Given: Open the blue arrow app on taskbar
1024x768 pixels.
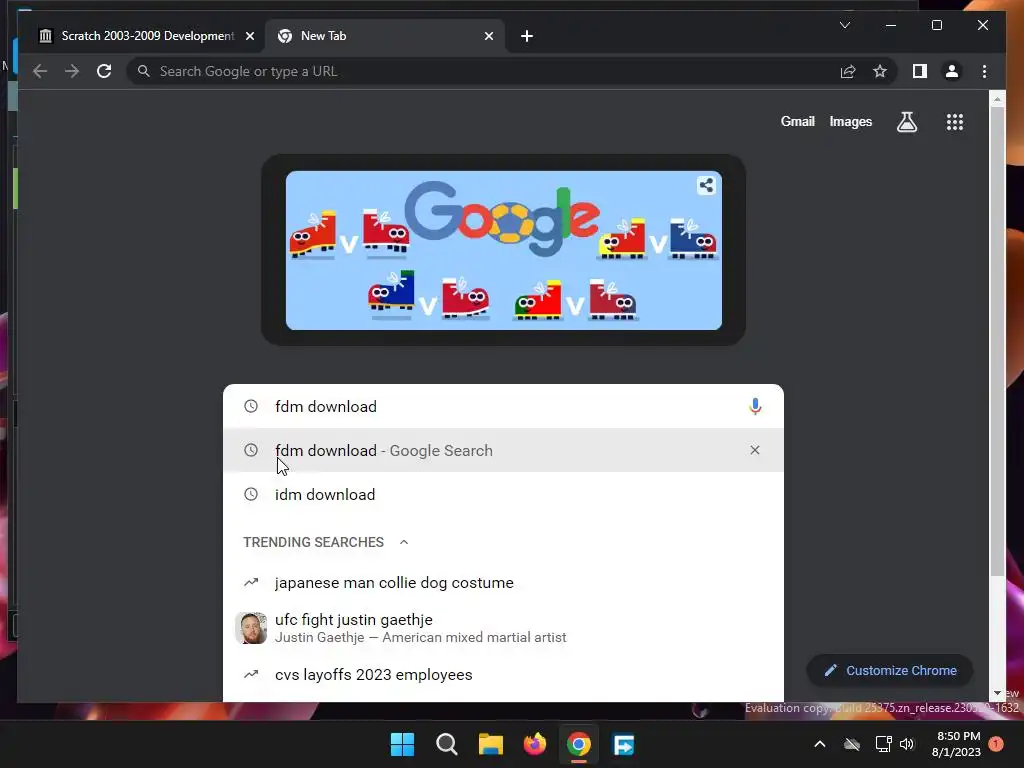Looking at the screenshot, I should (623, 744).
